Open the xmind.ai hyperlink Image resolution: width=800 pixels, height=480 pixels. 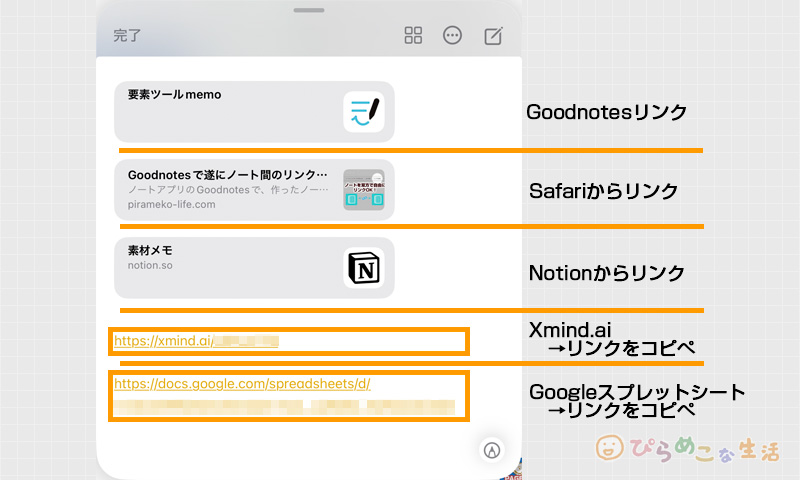[196, 341]
